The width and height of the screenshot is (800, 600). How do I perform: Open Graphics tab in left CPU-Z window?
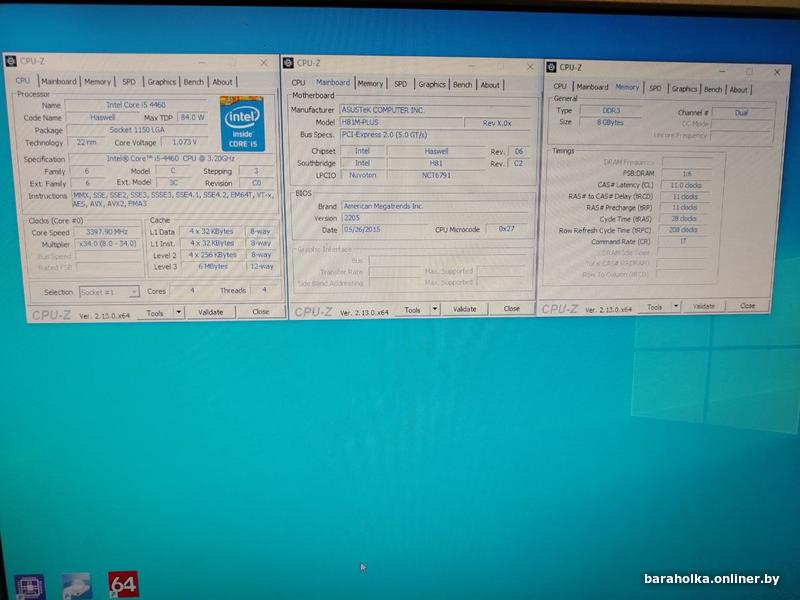pyautogui.click(x=161, y=82)
